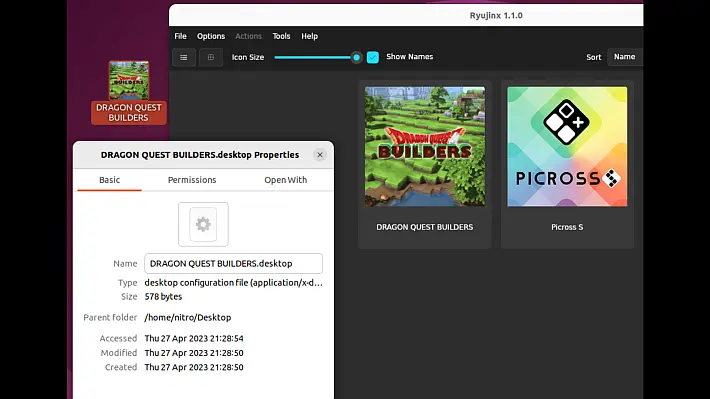Open the Help menu
Image resolution: width=710 pixels, height=399 pixels.
pos(310,36)
